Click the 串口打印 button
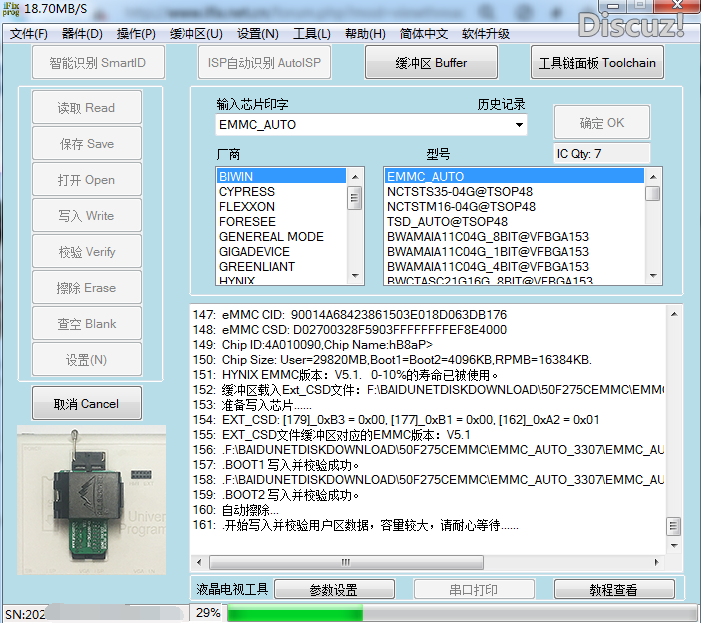Image resolution: width=701 pixels, height=623 pixels. coord(474,589)
